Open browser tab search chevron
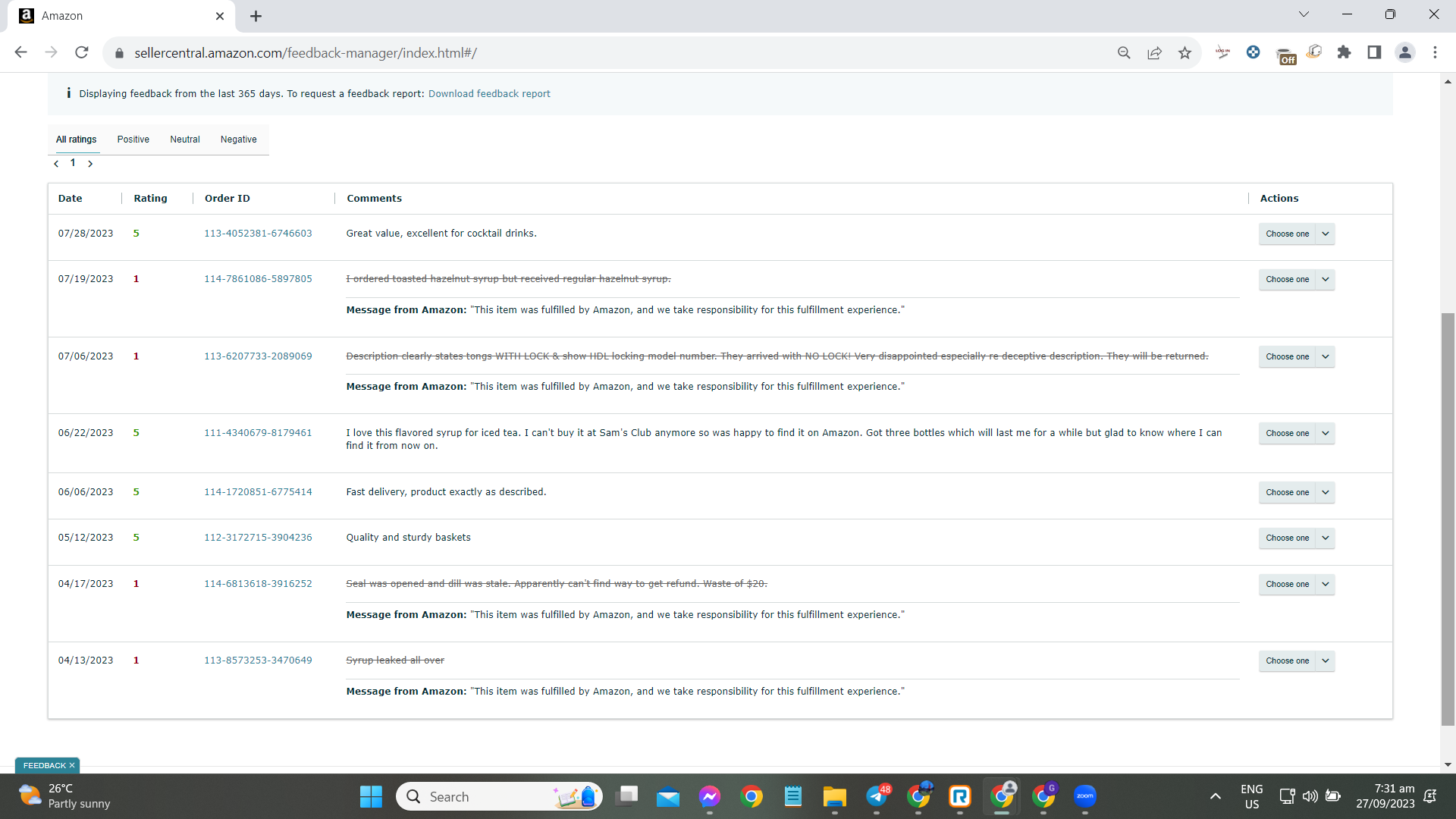Image resolution: width=1456 pixels, height=819 pixels. point(1304,14)
